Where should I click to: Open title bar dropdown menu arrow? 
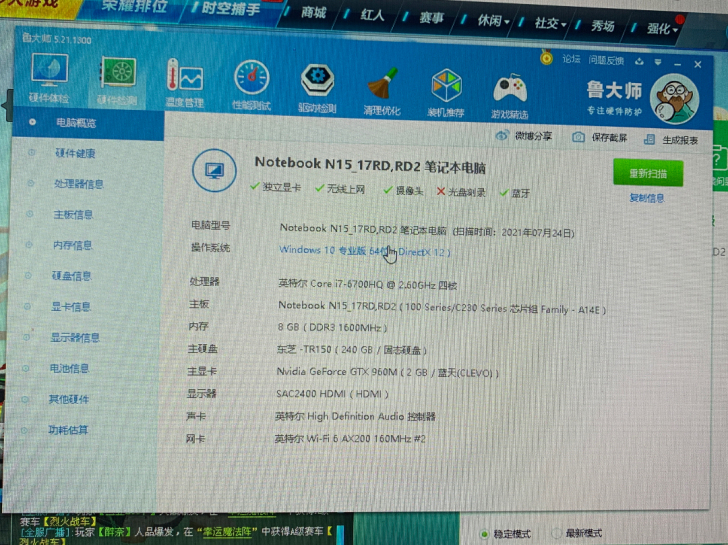(658, 63)
